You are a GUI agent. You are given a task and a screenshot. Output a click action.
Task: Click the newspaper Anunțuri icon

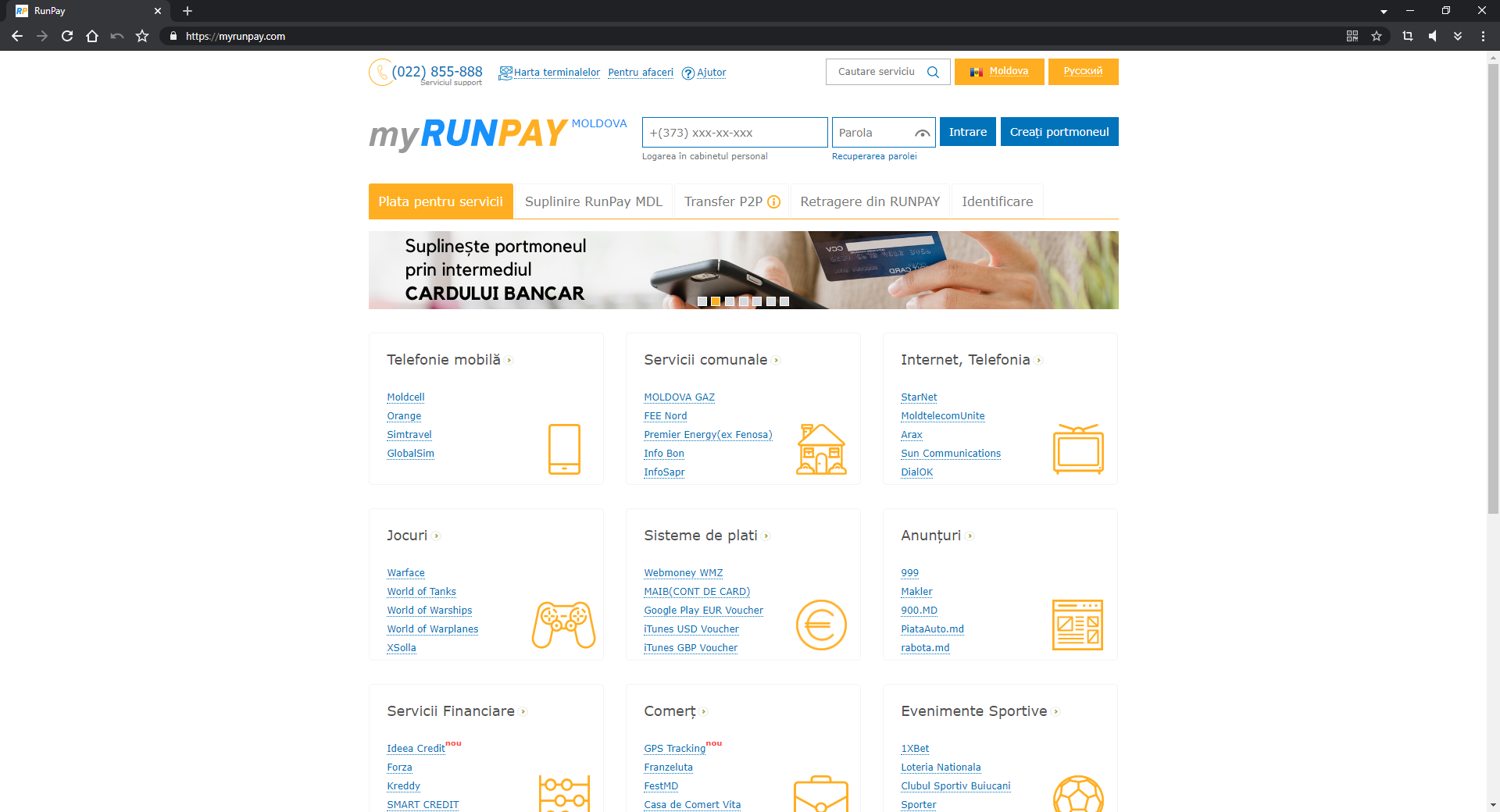pos(1078,625)
